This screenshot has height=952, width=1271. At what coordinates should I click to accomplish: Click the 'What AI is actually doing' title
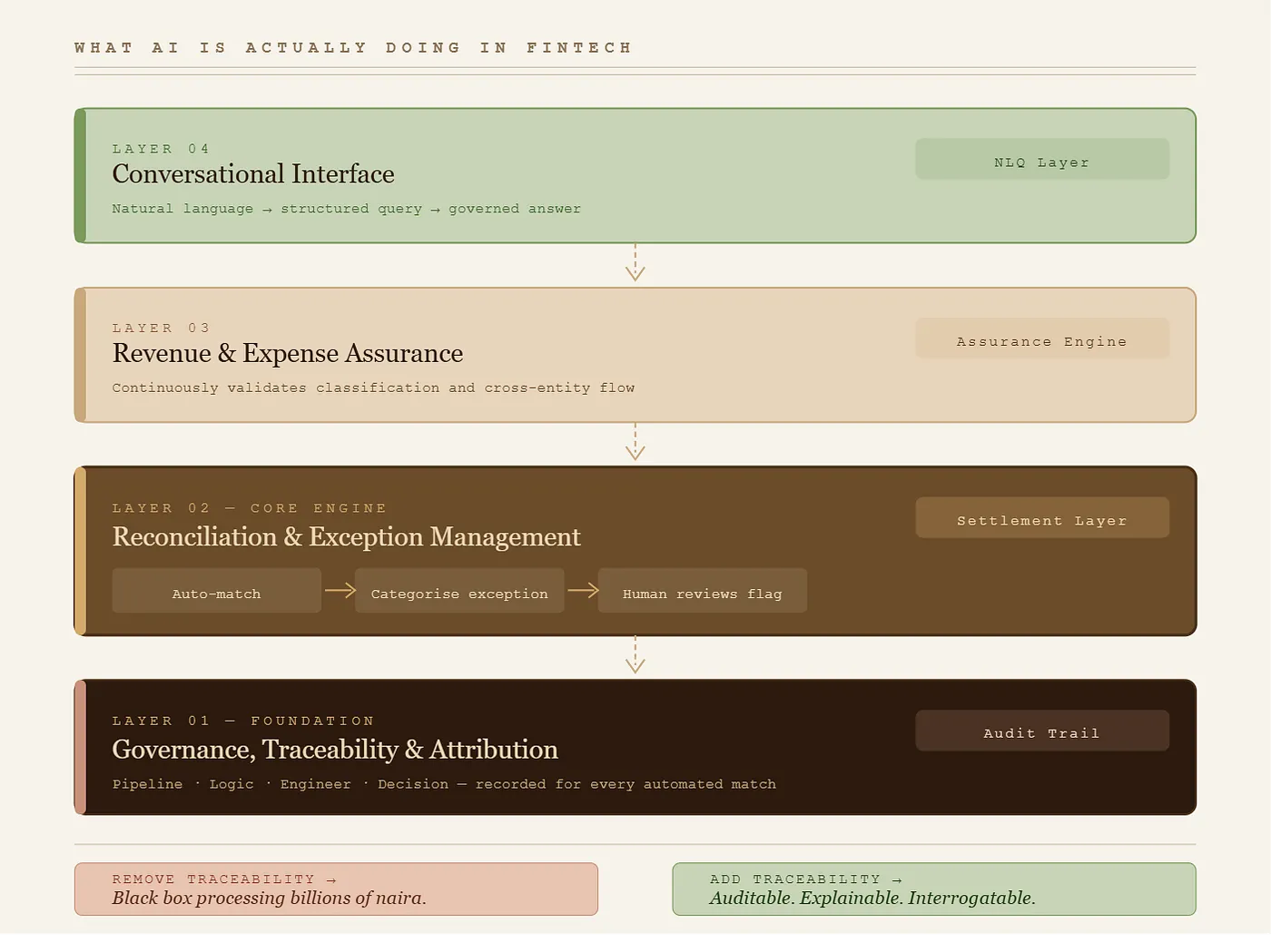pos(353,48)
